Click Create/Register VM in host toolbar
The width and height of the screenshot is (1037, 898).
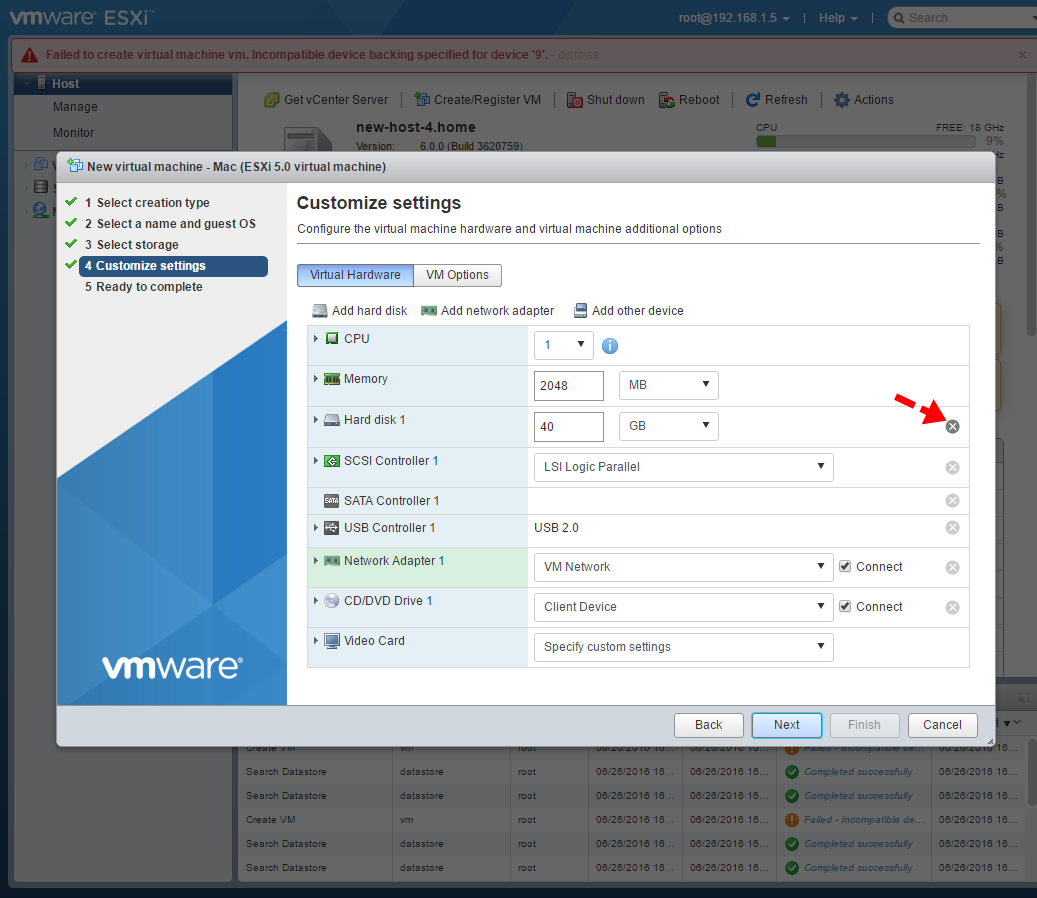tap(477, 100)
